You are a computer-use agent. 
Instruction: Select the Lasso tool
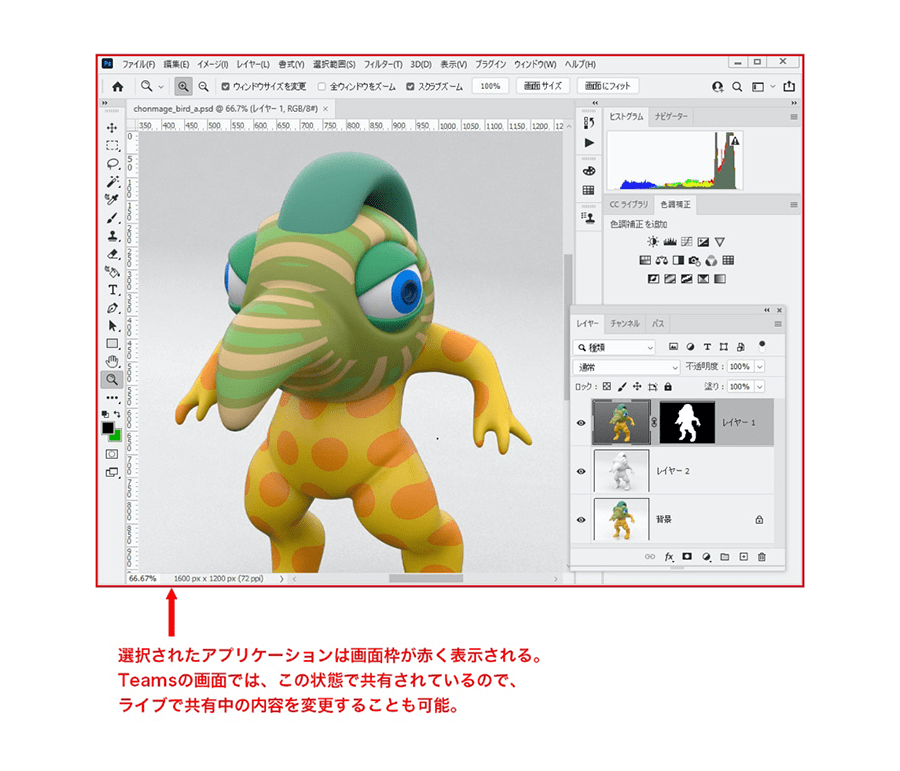pos(112,164)
